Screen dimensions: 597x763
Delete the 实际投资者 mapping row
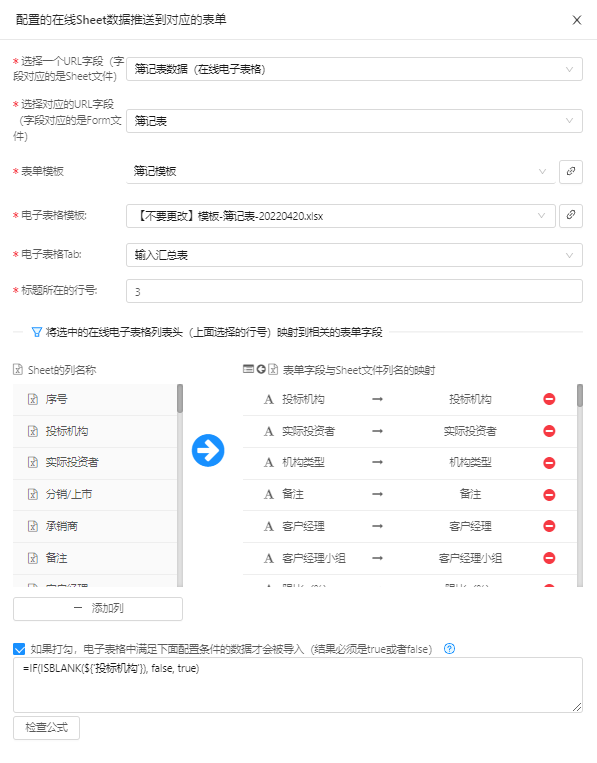(549, 431)
